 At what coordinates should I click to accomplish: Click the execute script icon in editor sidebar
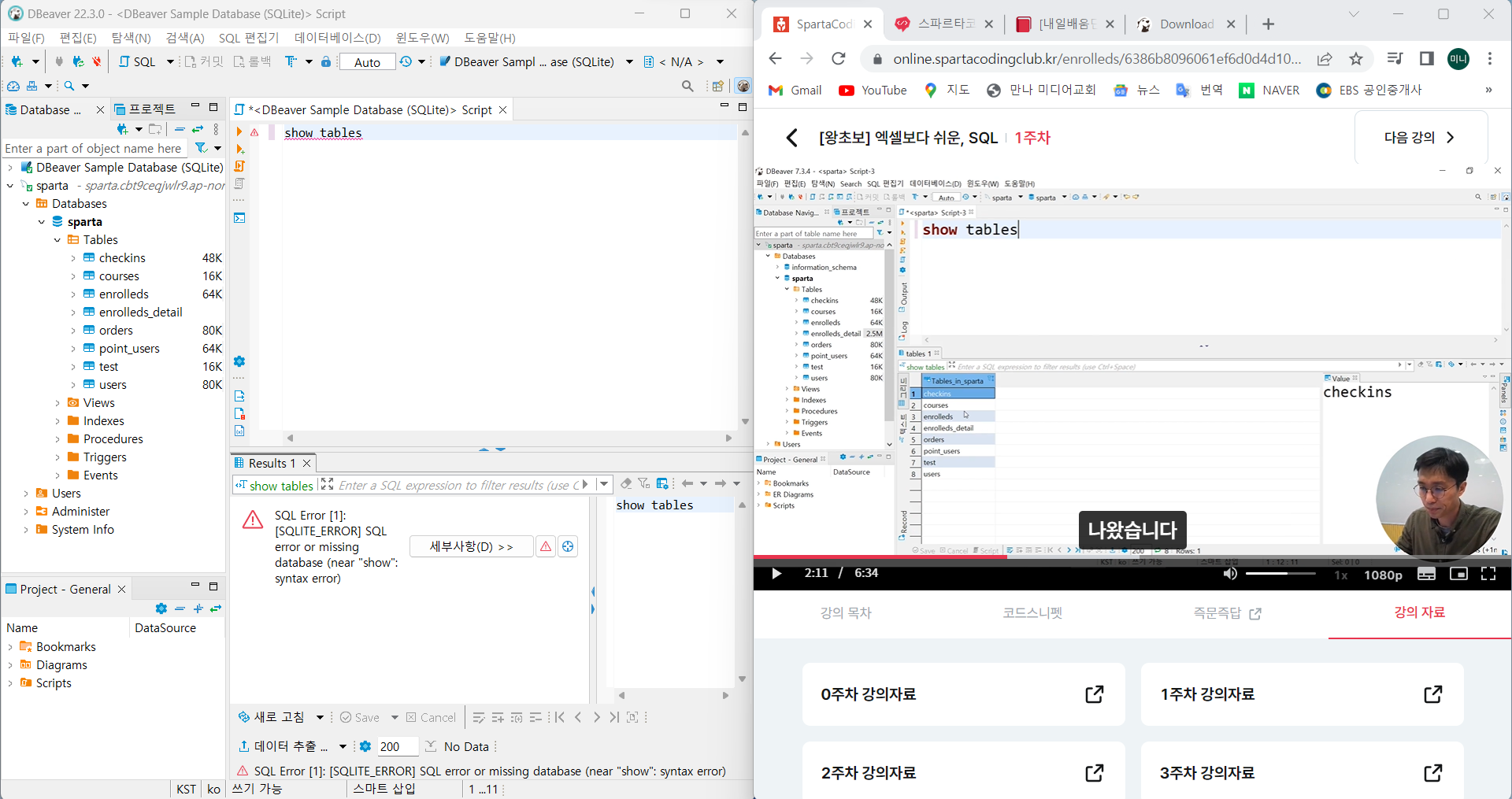pos(239,166)
